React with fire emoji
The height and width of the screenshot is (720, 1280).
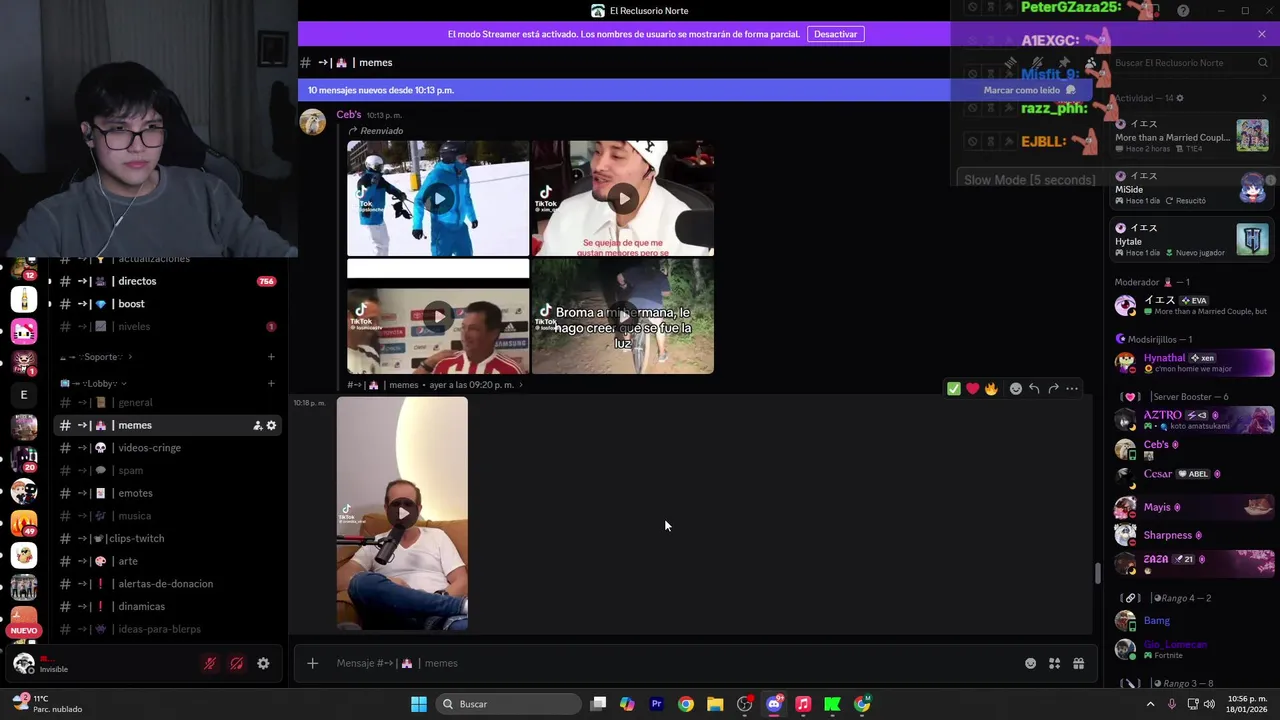(x=991, y=389)
